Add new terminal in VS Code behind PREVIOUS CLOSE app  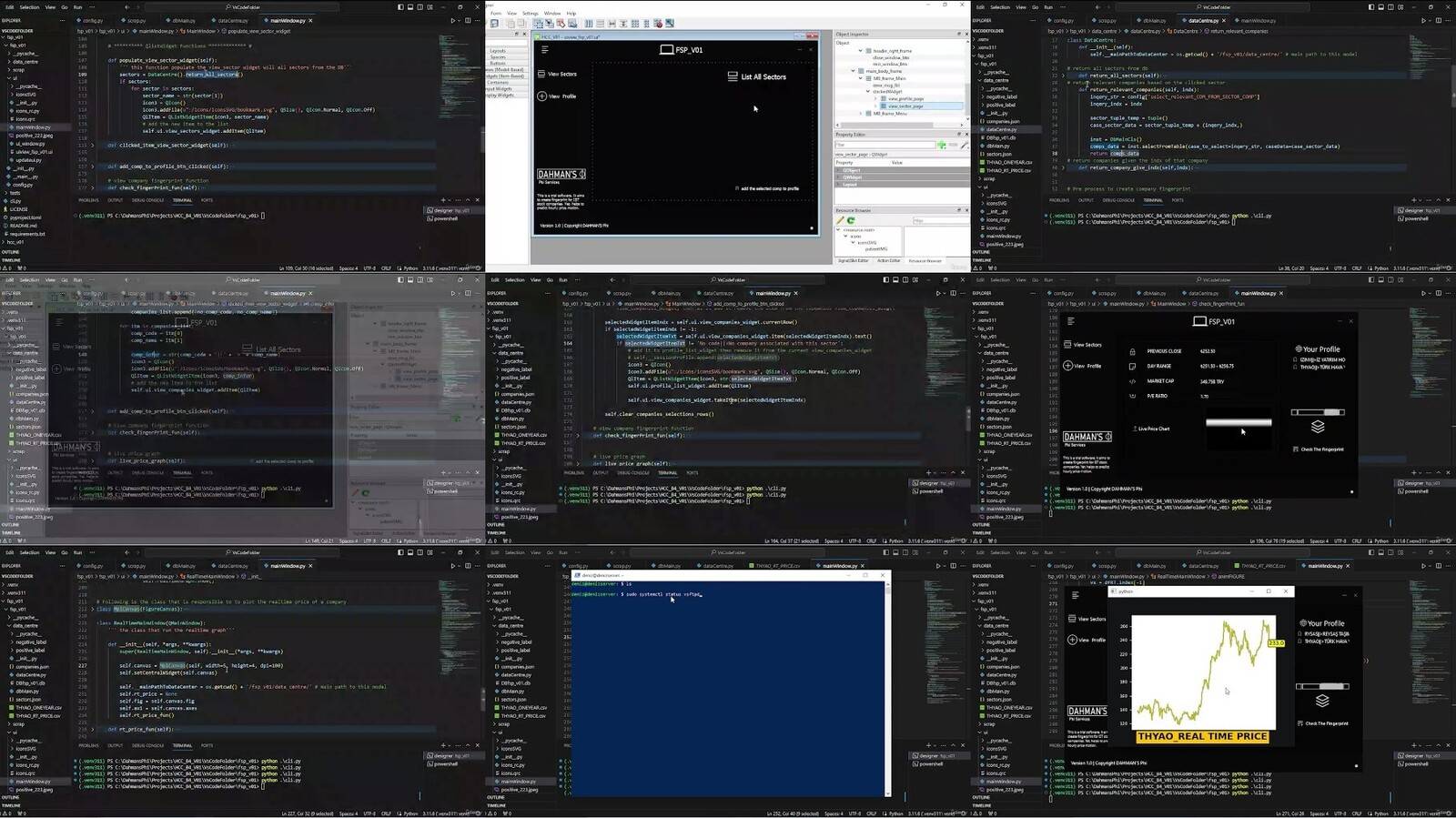1415,473
